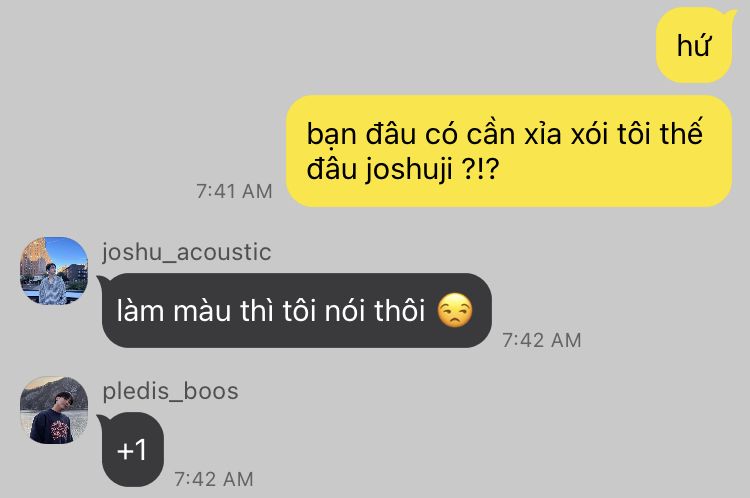Tap the tail of the 'hứ' bubble

pos(731,15)
